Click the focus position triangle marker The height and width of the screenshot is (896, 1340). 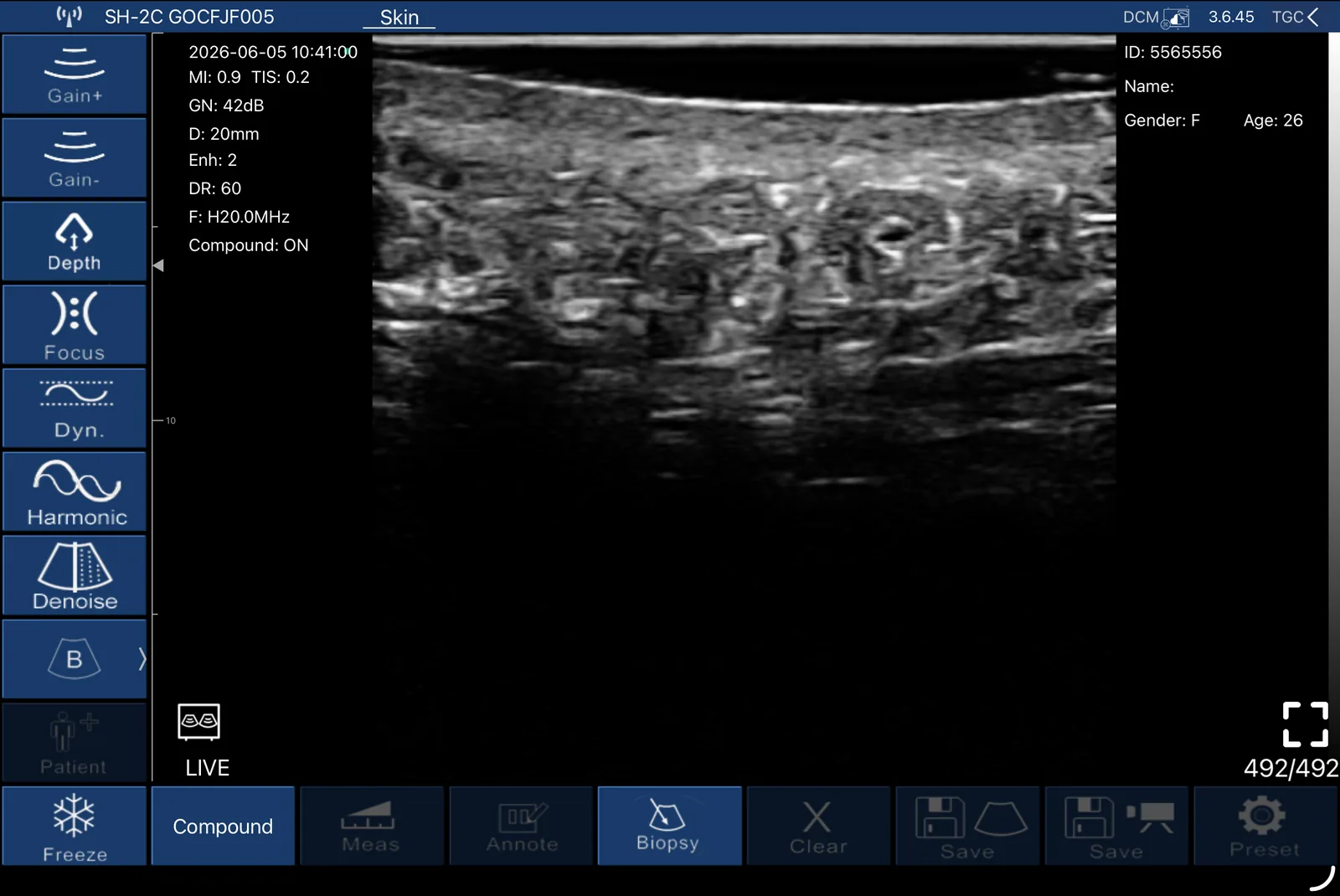[158, 265]
